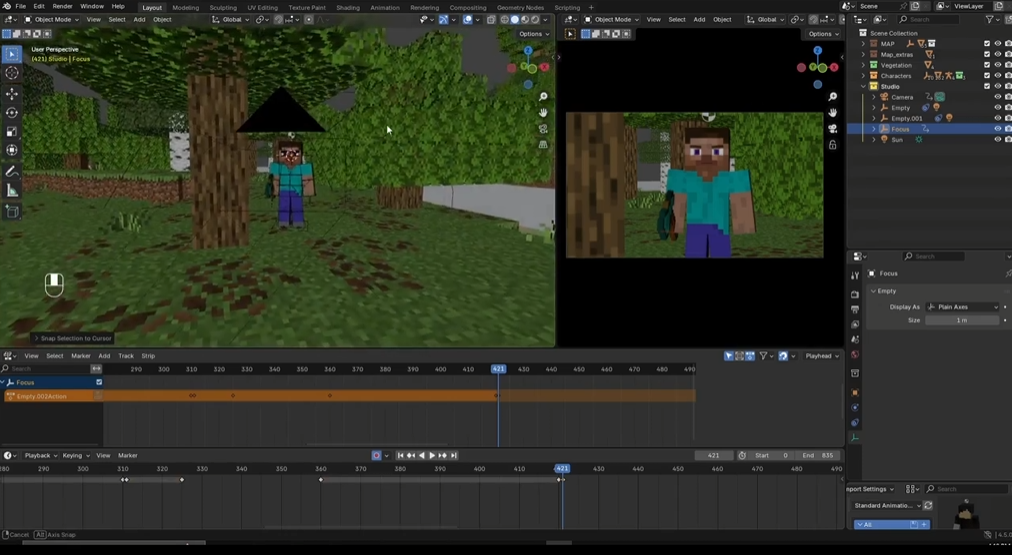The image size is (1012, 555).
Task: Collapse the Studio collection
Action: coord(864,86)
